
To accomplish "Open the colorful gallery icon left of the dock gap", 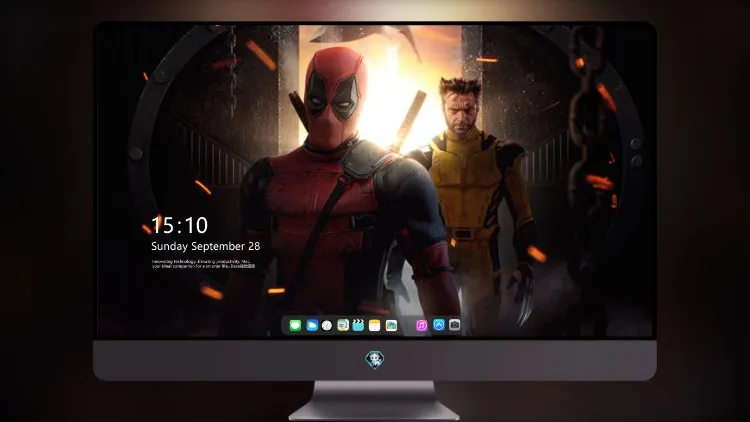I will click(x=391, y=326).
